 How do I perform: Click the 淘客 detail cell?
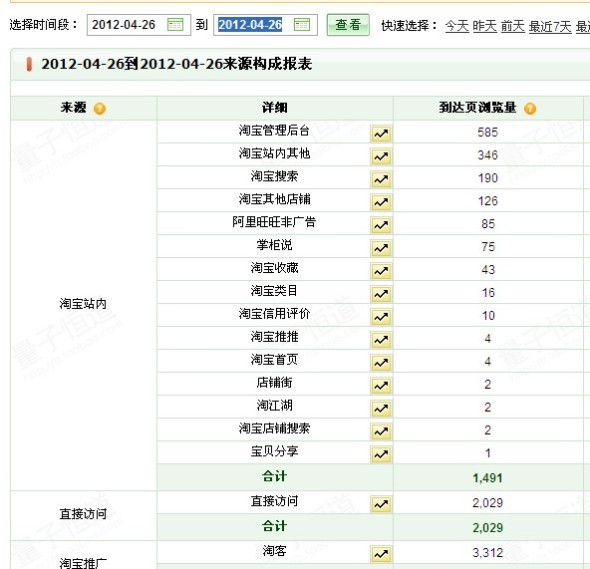tap(275, 552)
